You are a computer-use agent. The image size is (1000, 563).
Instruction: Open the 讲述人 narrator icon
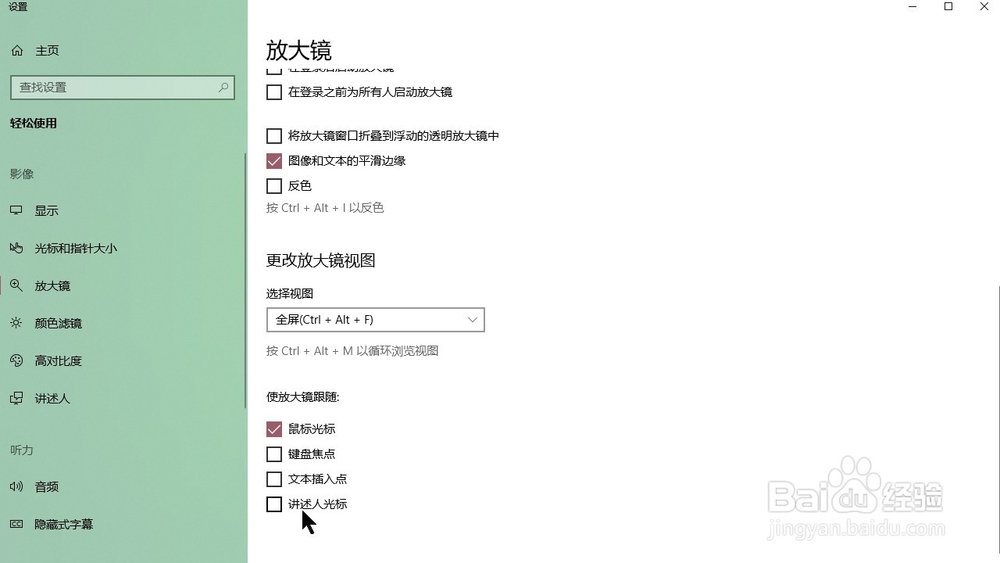pyautogui.click(x=17, y=398)
